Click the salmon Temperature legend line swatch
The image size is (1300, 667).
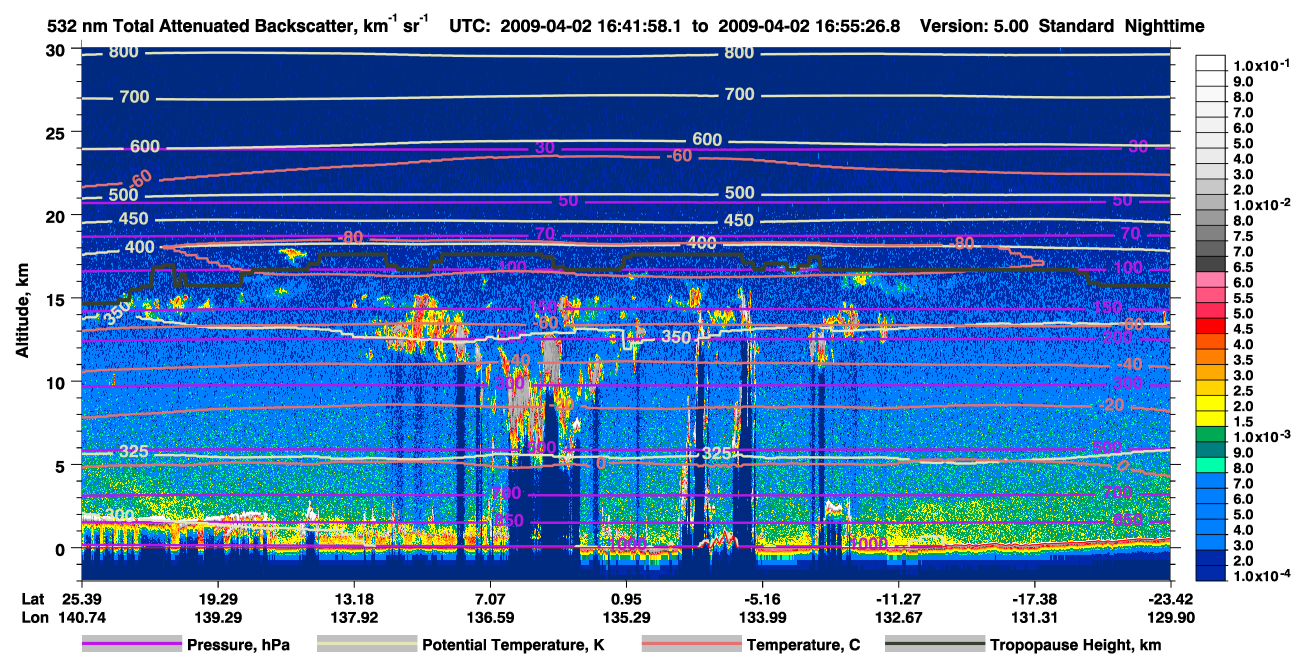690,645
